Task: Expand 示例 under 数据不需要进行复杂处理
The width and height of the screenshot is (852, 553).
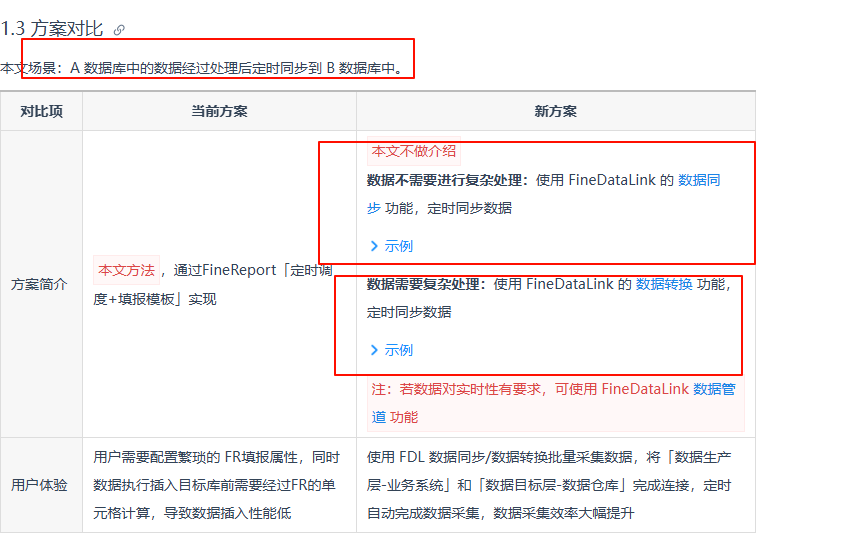Action: pyautogui.click(x=392, y=246)
